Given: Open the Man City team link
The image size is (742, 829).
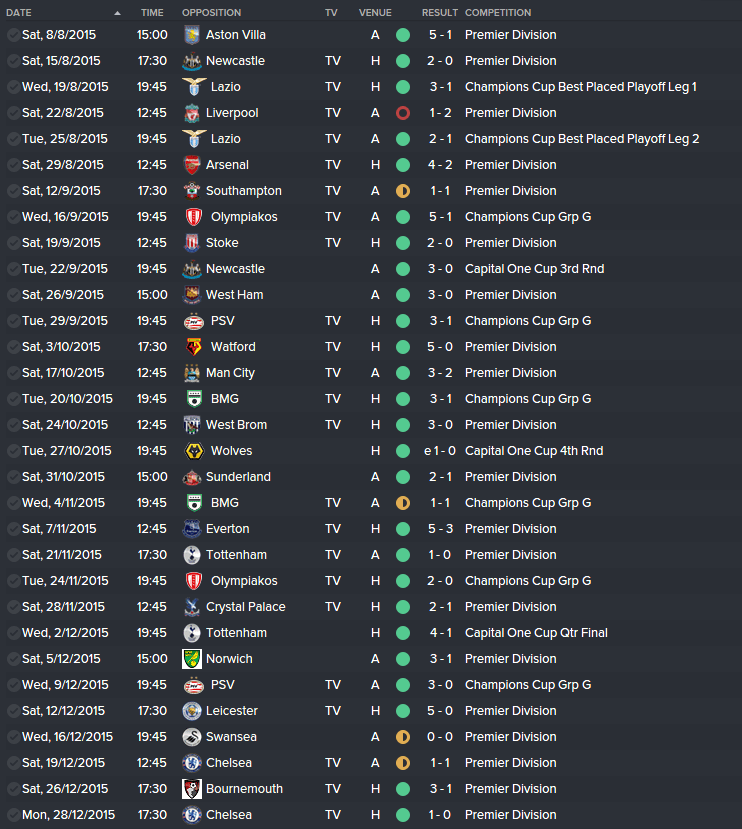Looking at the screenshot, I should point(230,373).
